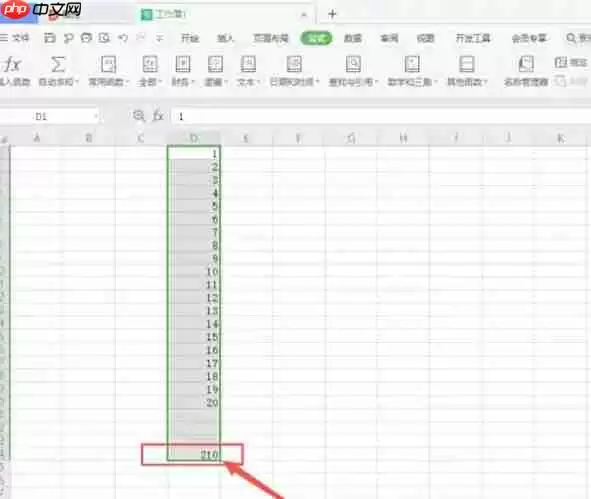Click the new tab plus icon
591x499 pixels.
point(332,14)
